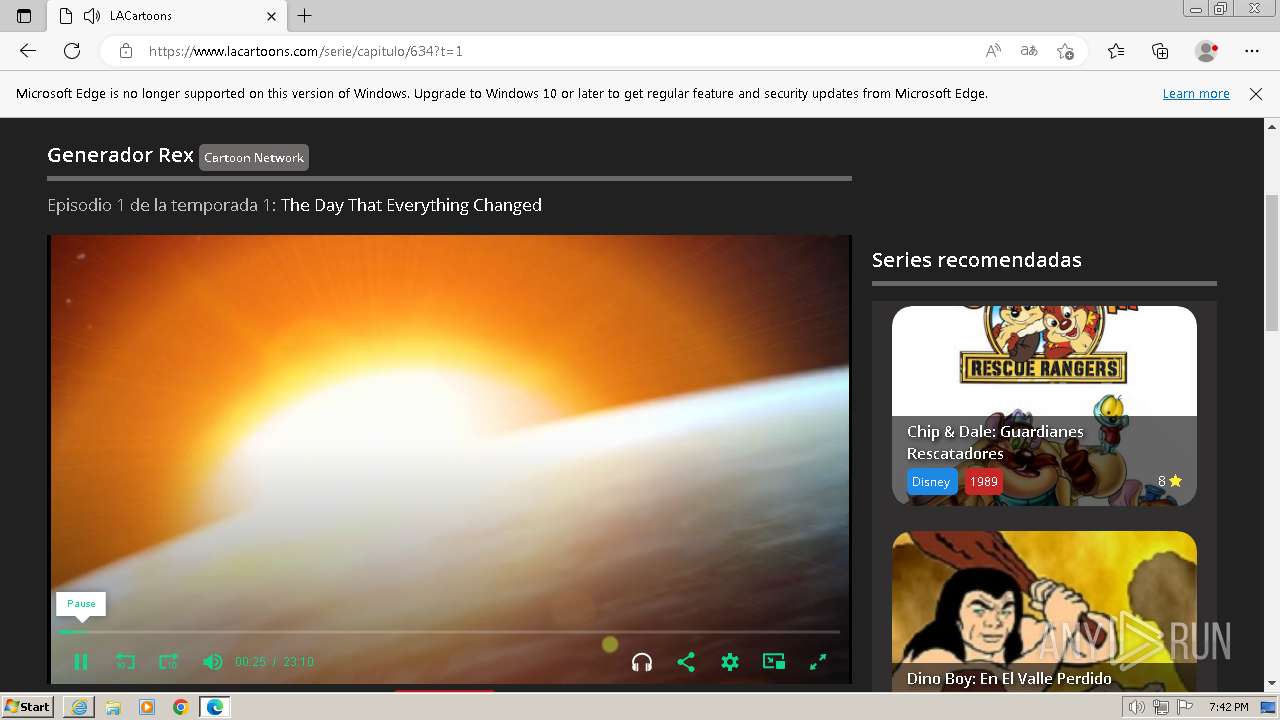Click the 7:42 PM taskbar clock
Screen dimensions: 1280x720
[1228, 707]
